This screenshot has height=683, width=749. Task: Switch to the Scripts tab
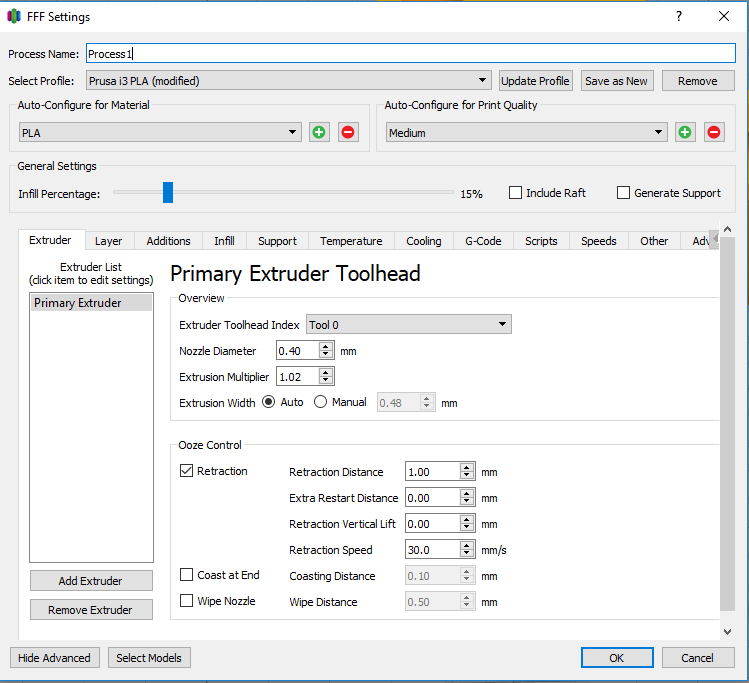point(541,241)
